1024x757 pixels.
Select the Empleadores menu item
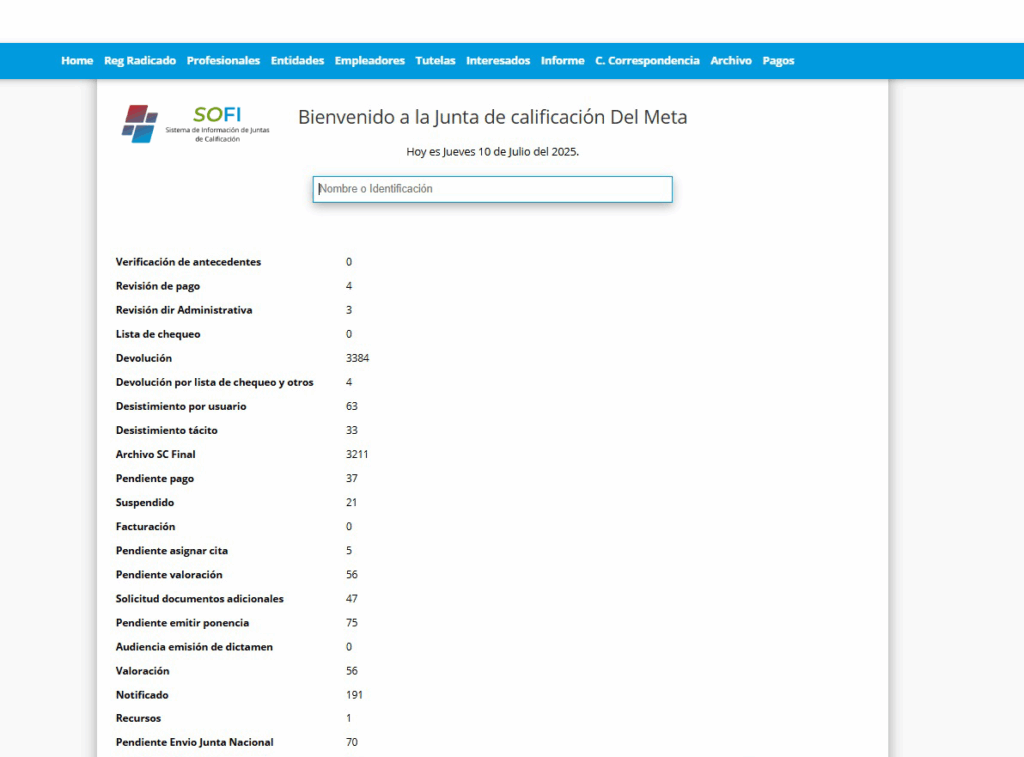(x=370, y=61)
